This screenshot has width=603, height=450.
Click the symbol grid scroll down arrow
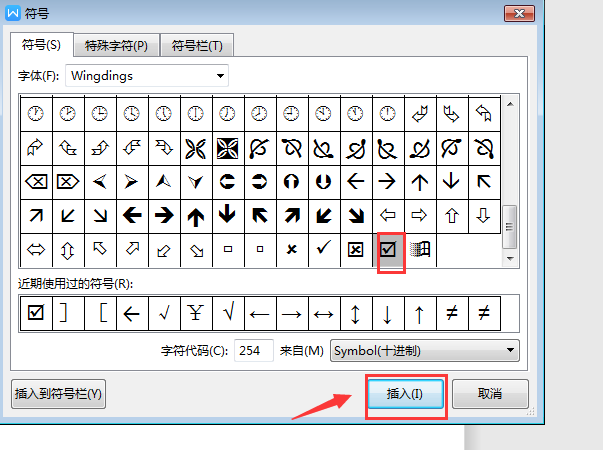point(510,259)
